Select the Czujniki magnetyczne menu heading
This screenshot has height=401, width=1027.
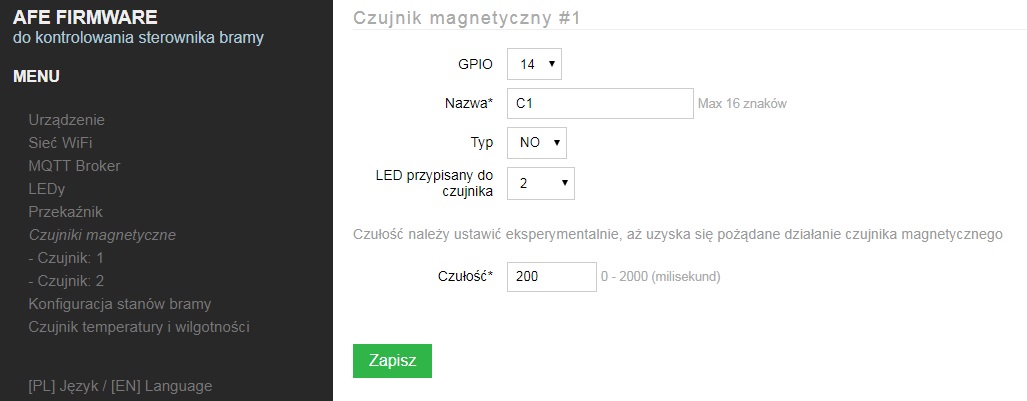pos(102,235)
